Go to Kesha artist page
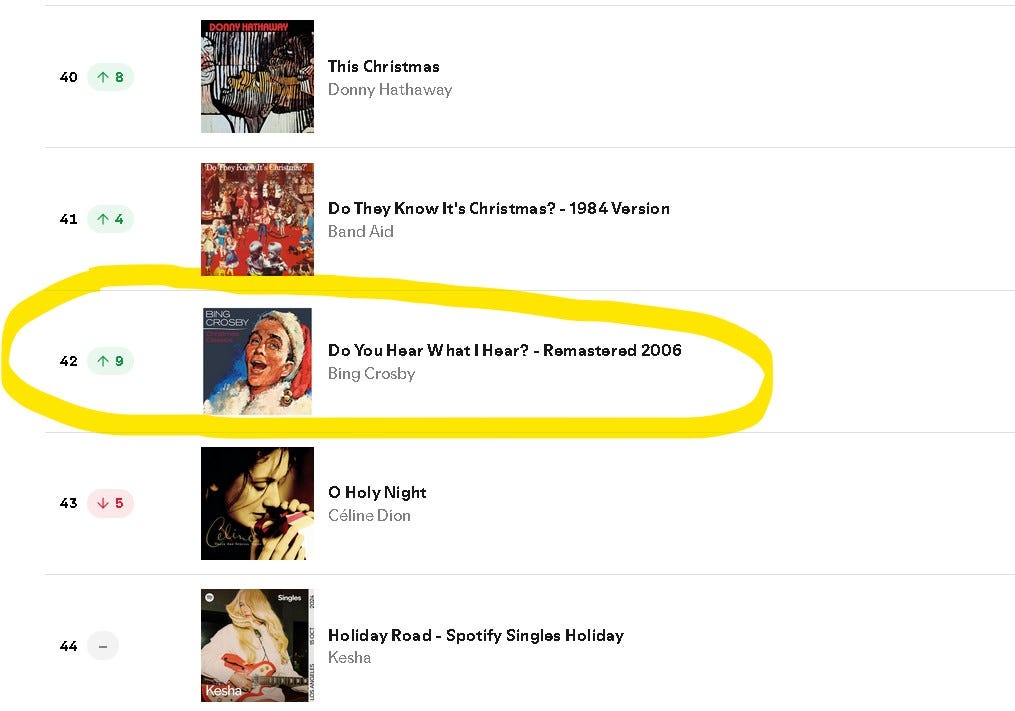This screenshot has width=1015, height=711. [x=350, y=658]
